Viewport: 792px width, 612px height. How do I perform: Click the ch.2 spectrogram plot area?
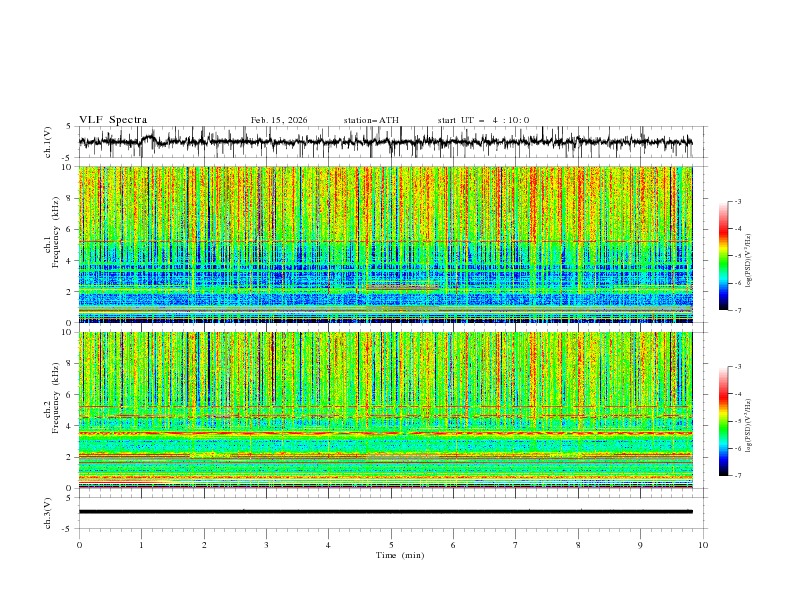click(x=386, y=410)
